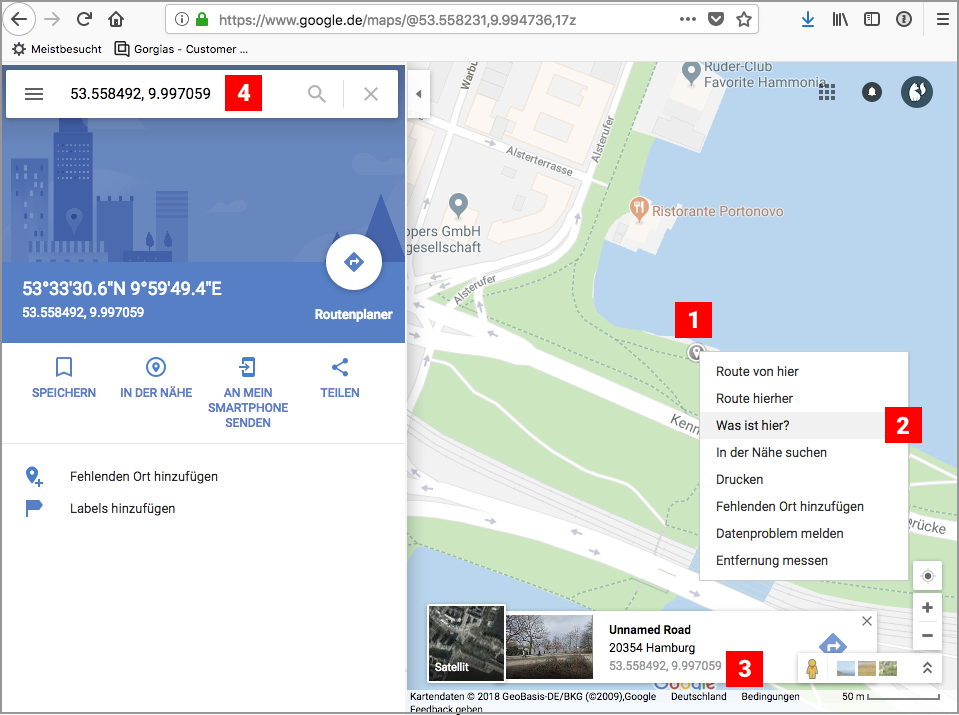Open Google Maps main menu
This screenshot has width=959, height=715.
click(x=34, y=94)
